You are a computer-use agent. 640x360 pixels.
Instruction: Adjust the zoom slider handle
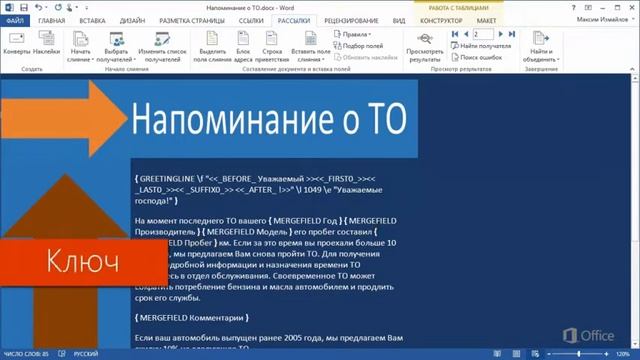579,354
